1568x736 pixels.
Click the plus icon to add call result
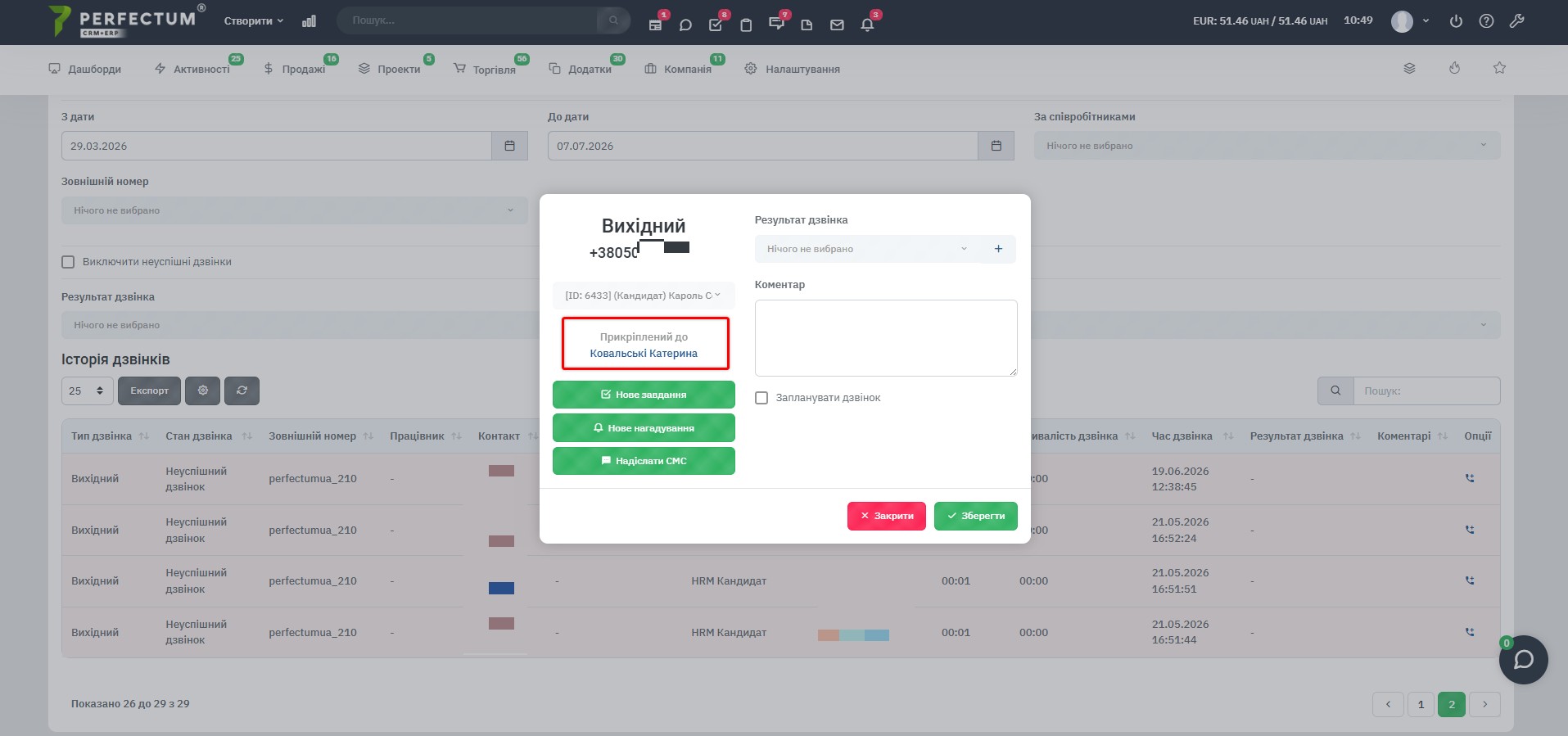click(998, 249)
